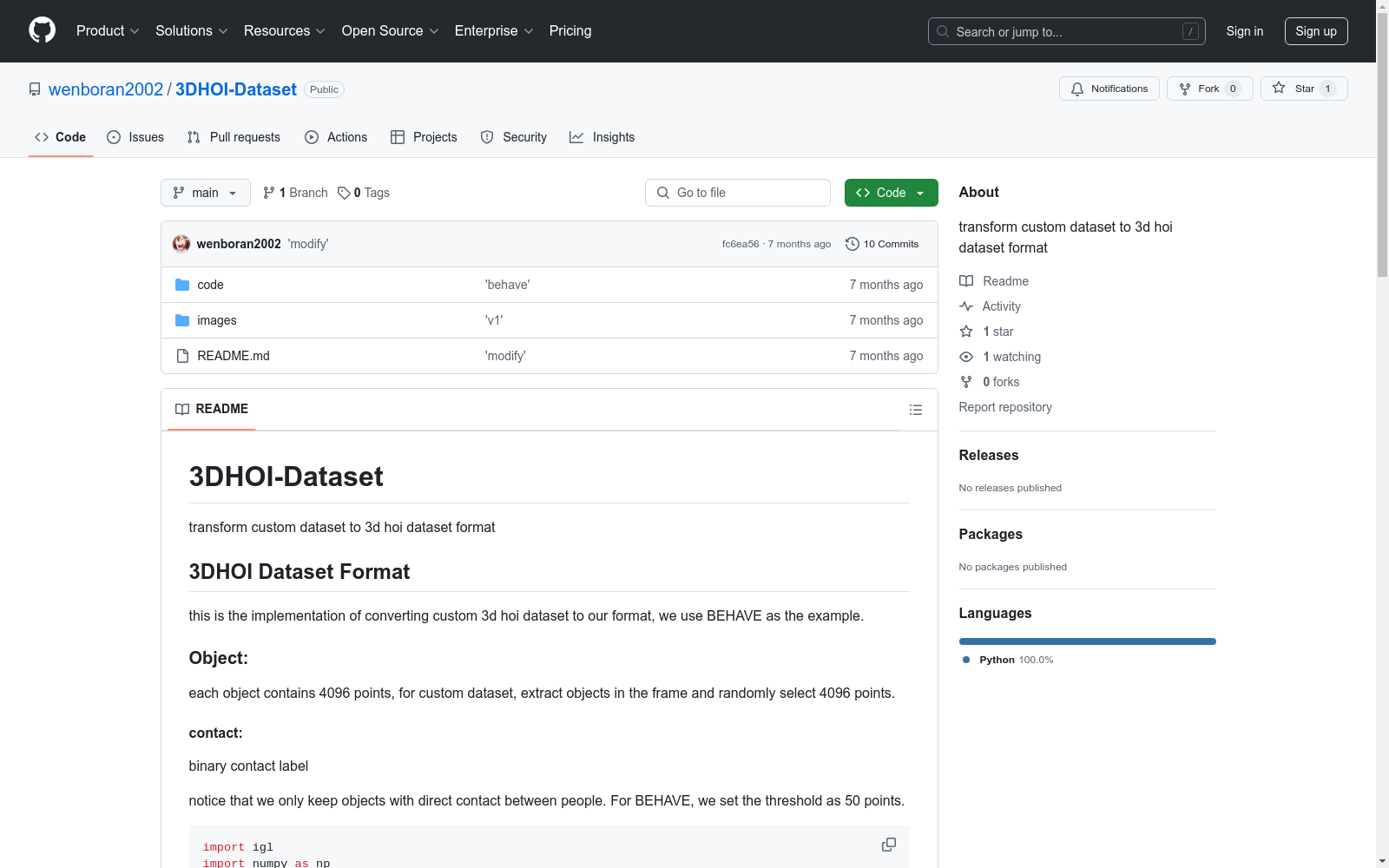This screenshot has width=1389, height=868.
Task: Go to the GitHub homepage logo
Action: point(42,30)
